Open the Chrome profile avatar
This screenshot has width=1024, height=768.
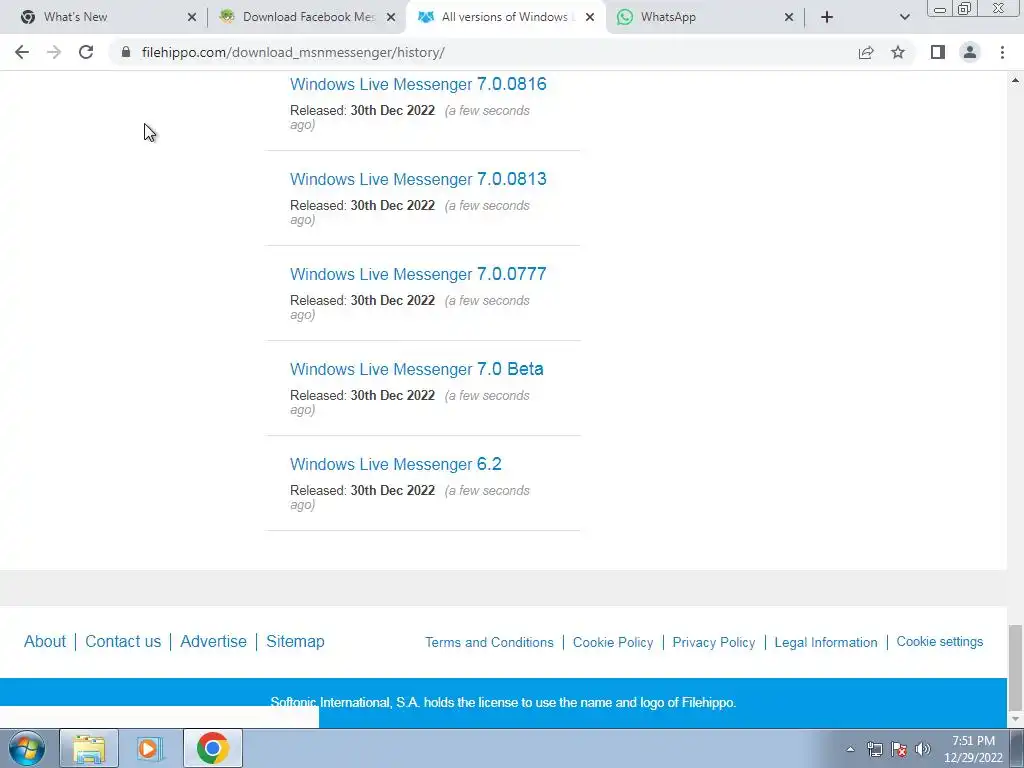[970, 52]
